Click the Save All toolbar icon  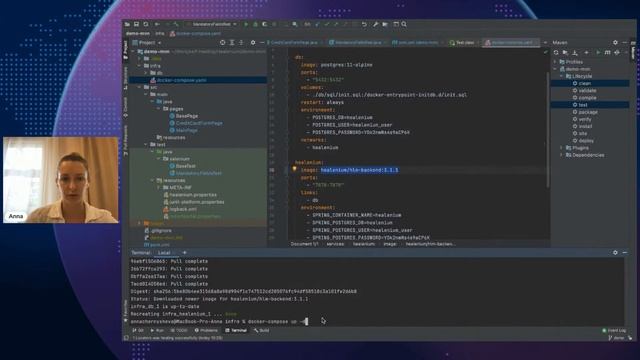pyautogui.click(x=136, y=24)
